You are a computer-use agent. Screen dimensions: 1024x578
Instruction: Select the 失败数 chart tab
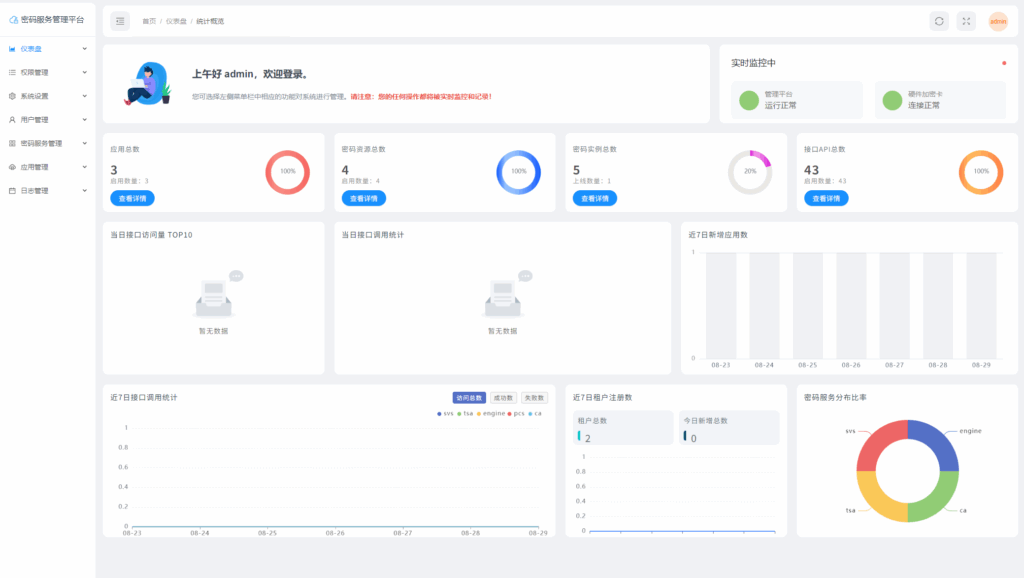[x=534, y=397]
